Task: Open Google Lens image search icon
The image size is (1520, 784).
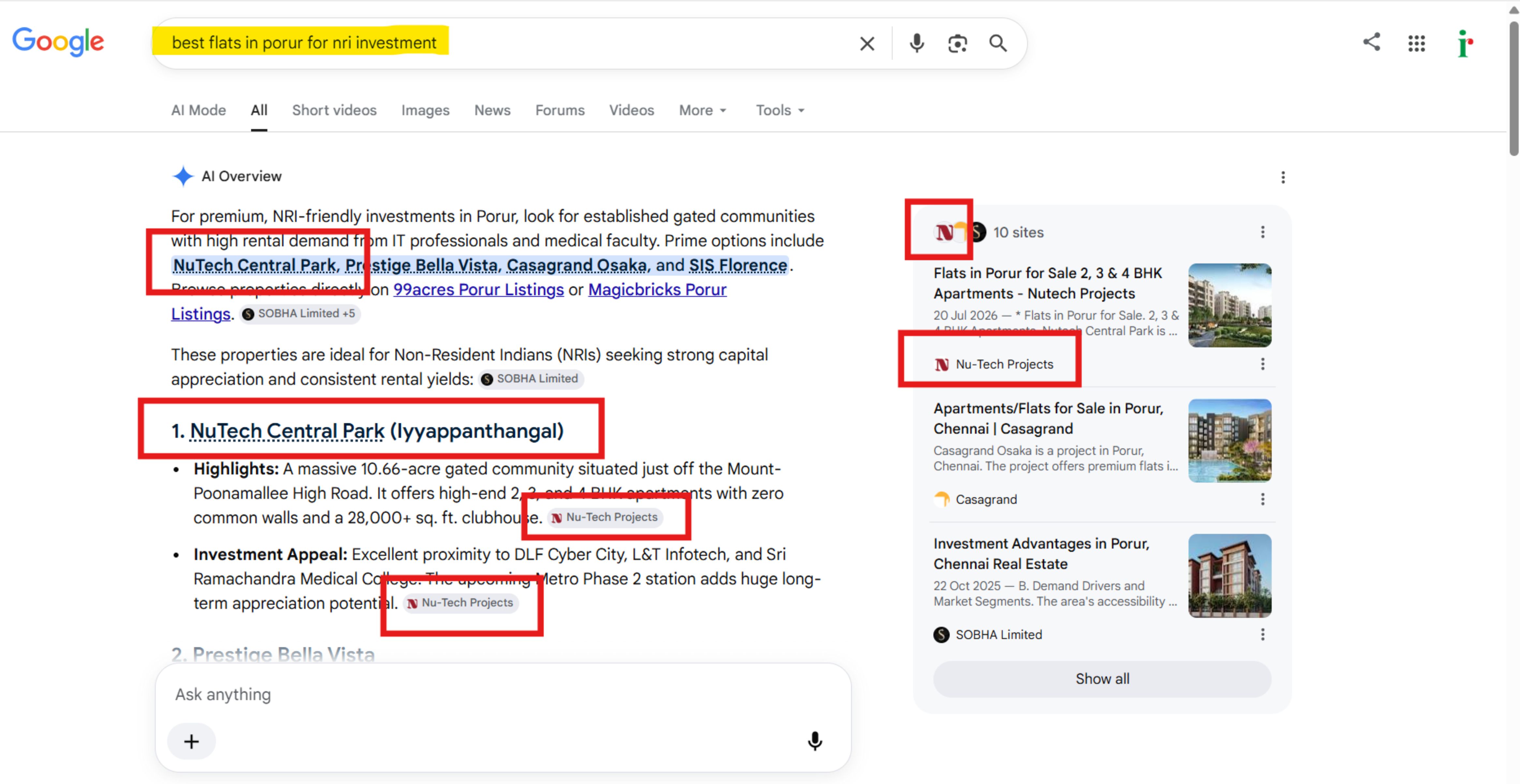Action: [957, 44]
